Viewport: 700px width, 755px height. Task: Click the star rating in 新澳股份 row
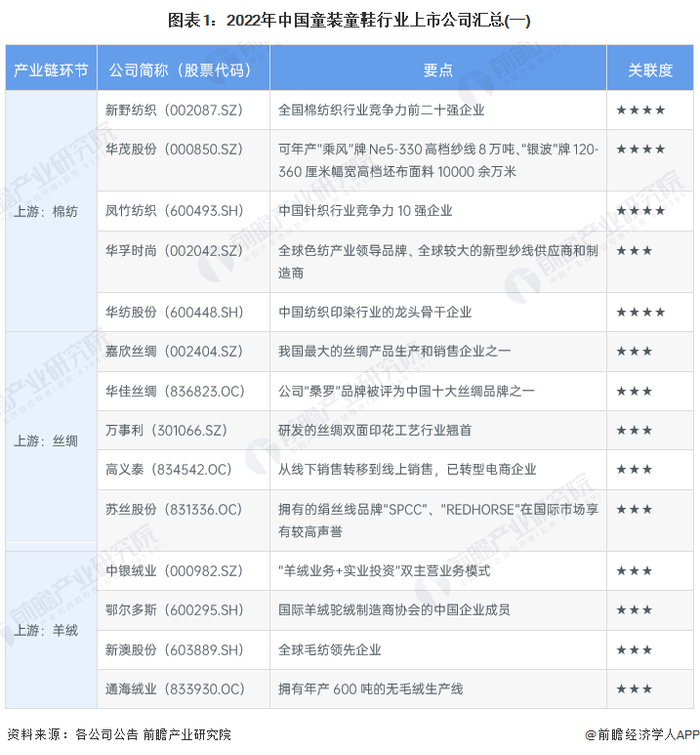click(635, 650)
